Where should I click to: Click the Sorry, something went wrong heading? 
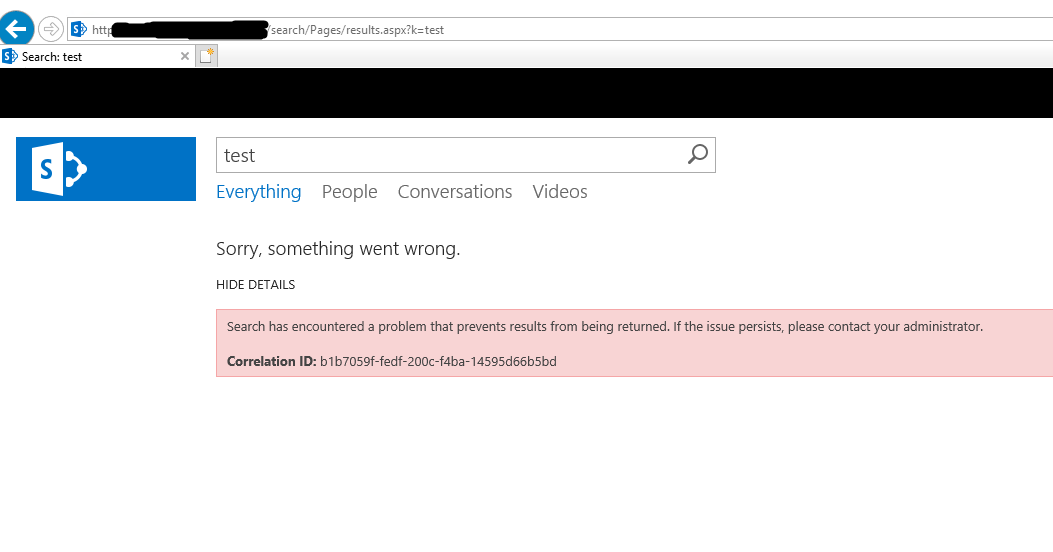[x=338, y=249]
